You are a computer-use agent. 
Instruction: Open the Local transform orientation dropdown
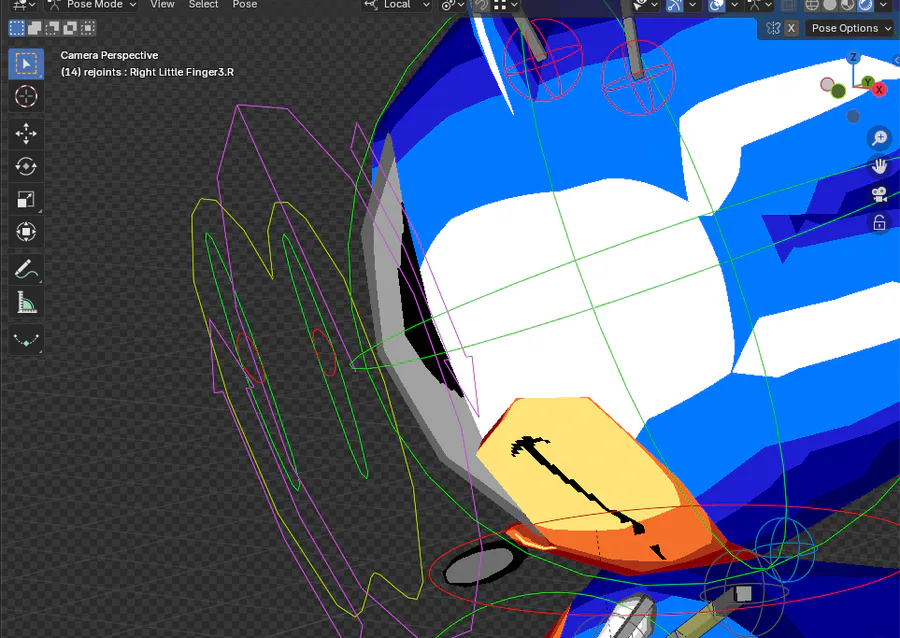click(x=397, y=5)
